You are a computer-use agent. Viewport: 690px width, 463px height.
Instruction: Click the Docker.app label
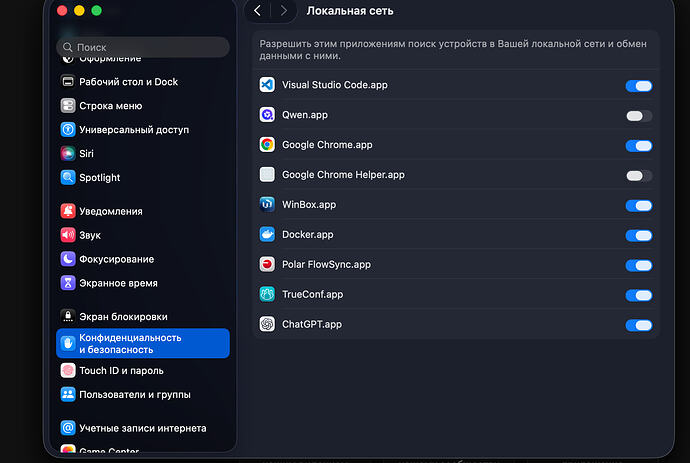click(308, 235)
